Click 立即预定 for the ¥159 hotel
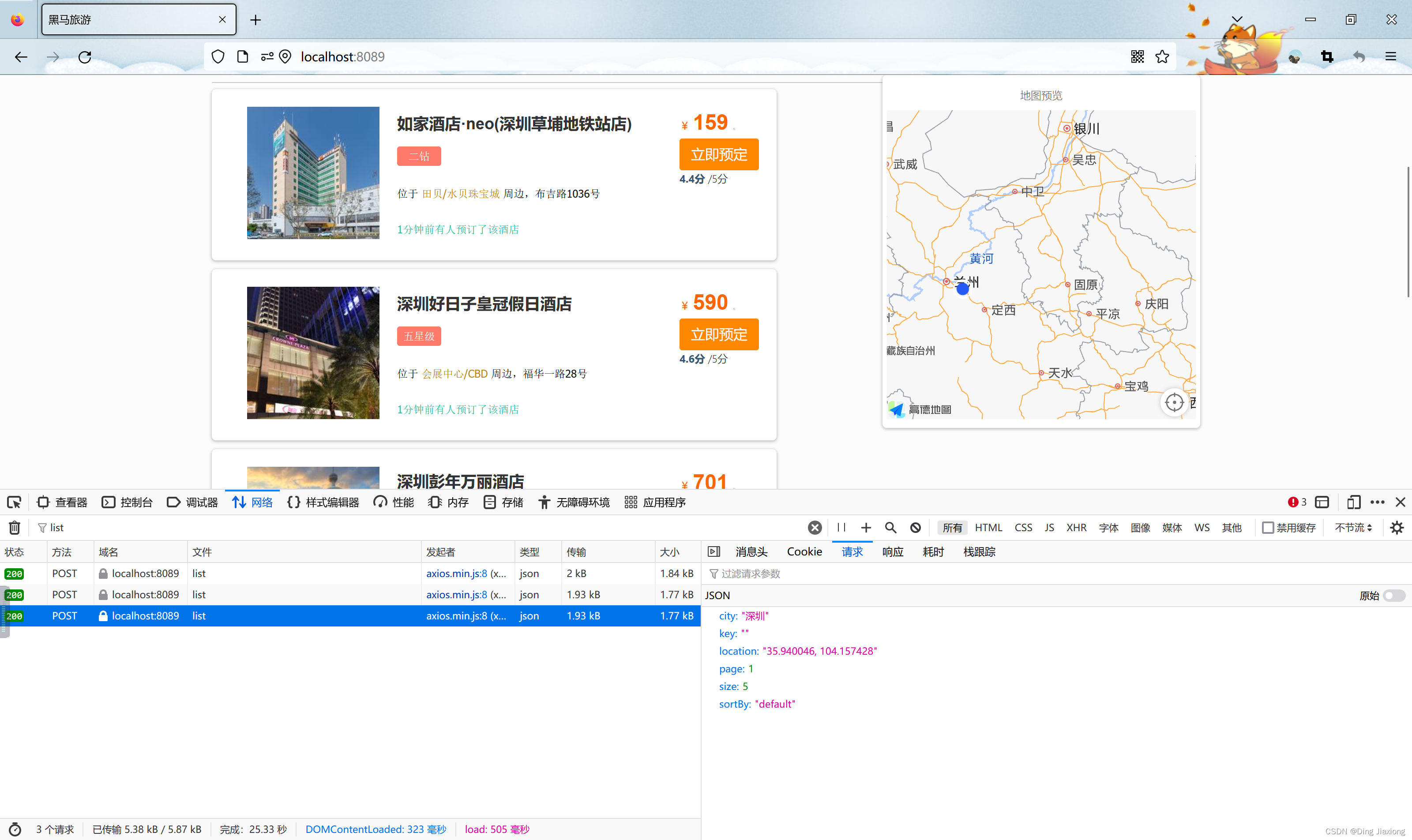Screen dimensions: 1412x840 (719, 154)
